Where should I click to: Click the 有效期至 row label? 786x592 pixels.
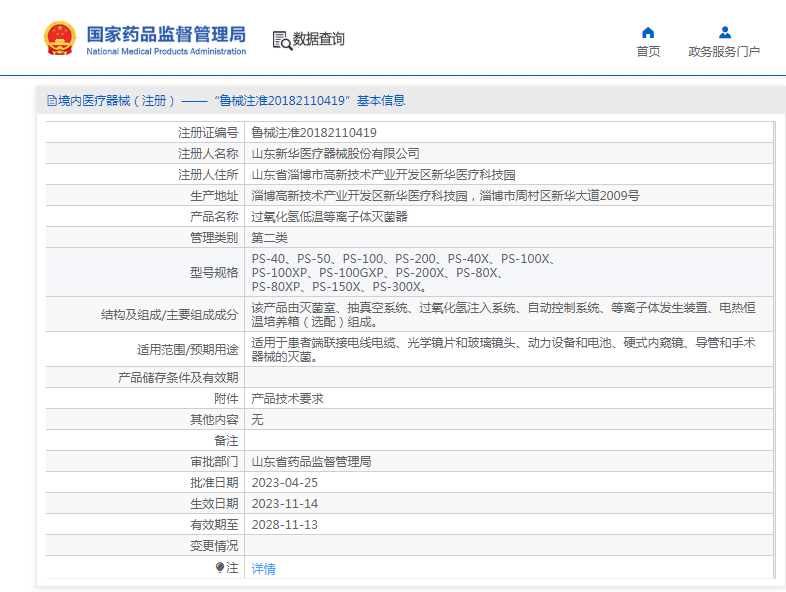coord(214,525)
